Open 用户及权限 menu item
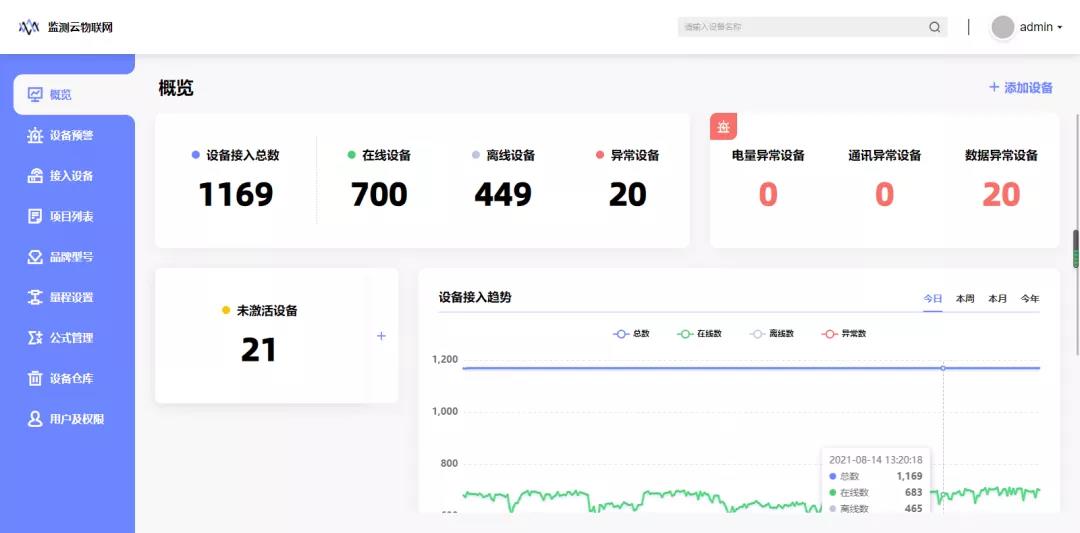 pyautogui.click(x=68, y=419)
